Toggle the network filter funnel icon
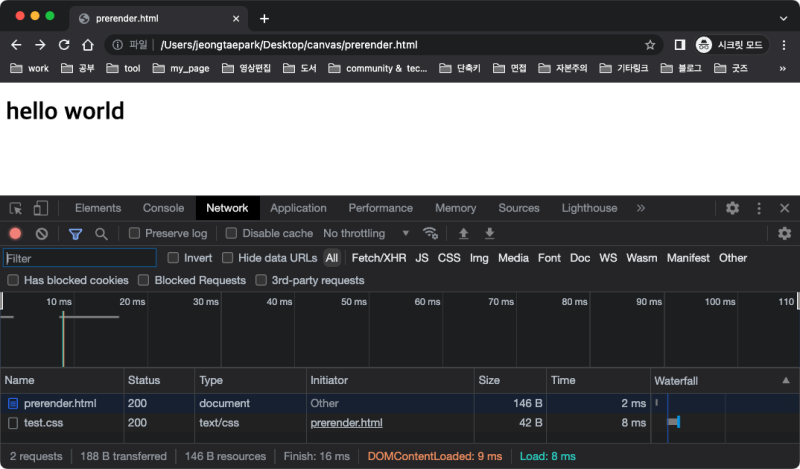 [x=75, y=233]
